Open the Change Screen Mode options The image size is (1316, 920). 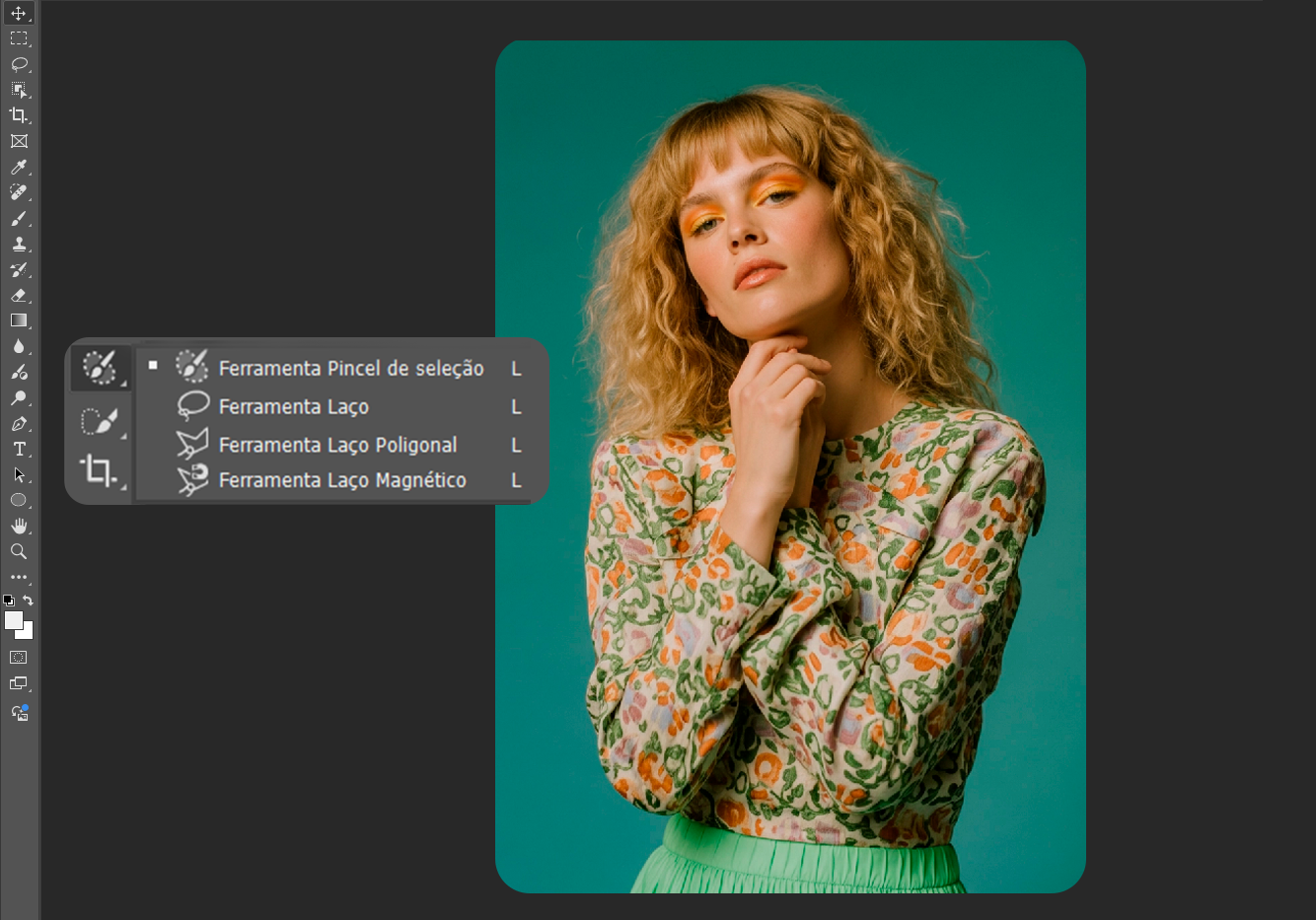pyautogui.click(x=19, y=683)
